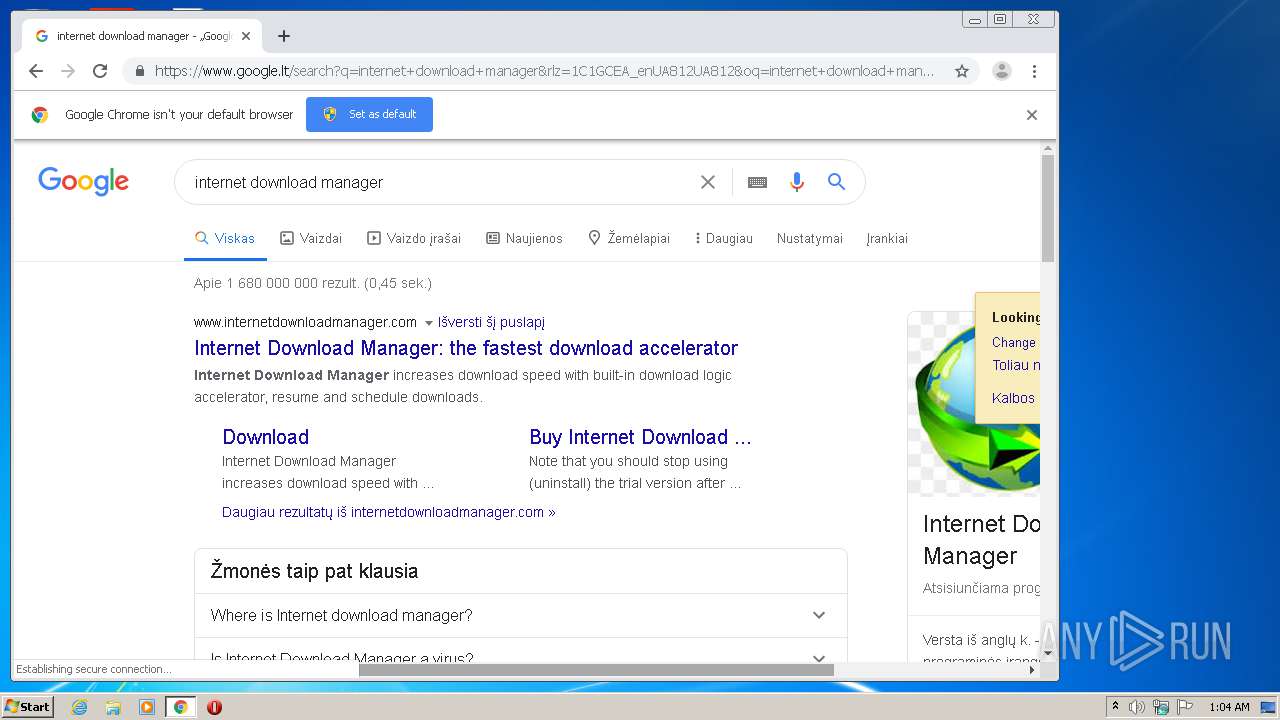
Task: Open media player from taskbar
Action: (x=147, y=707)
